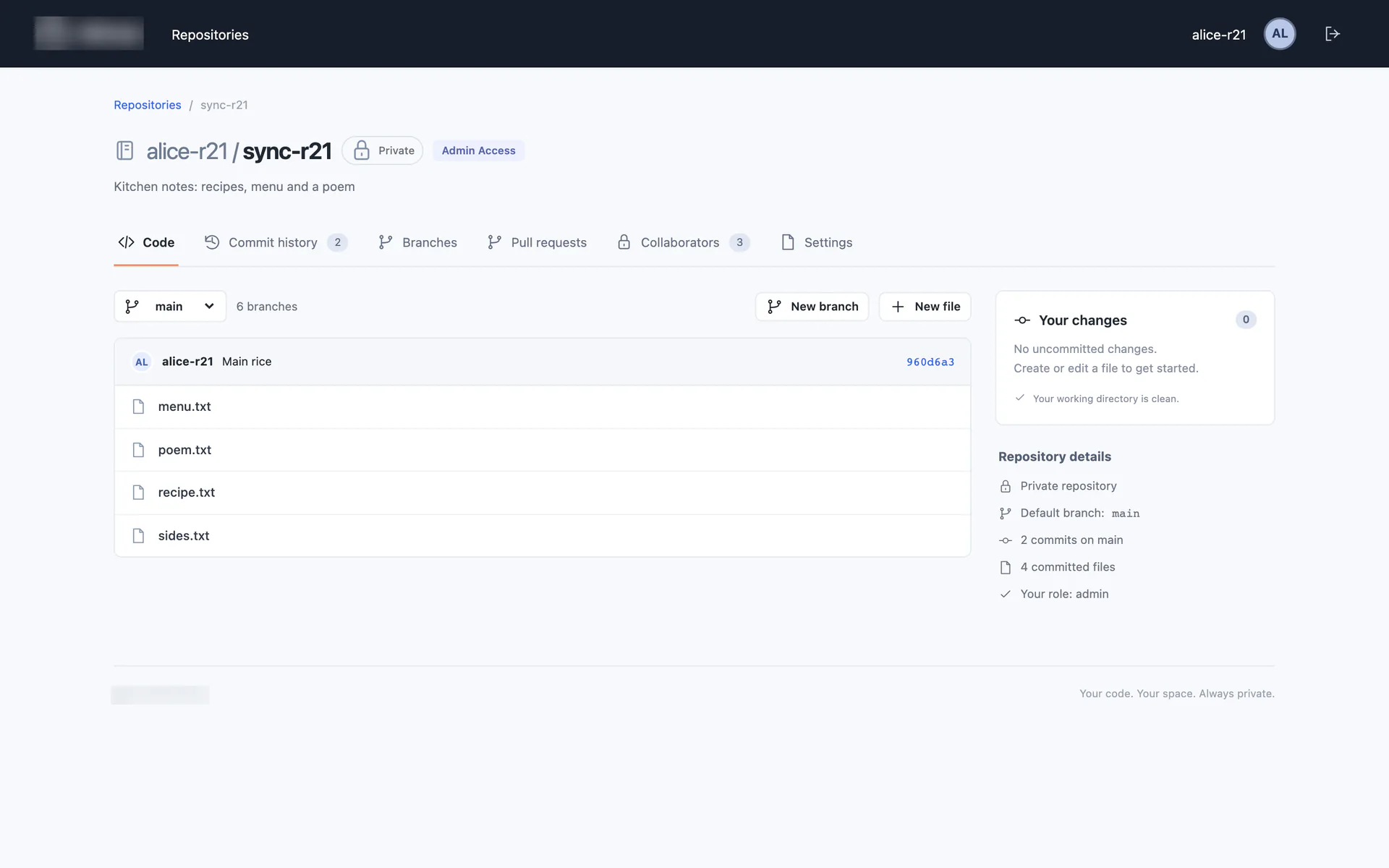
Task: Click the Private visibility badge
Action: (383, 150)
